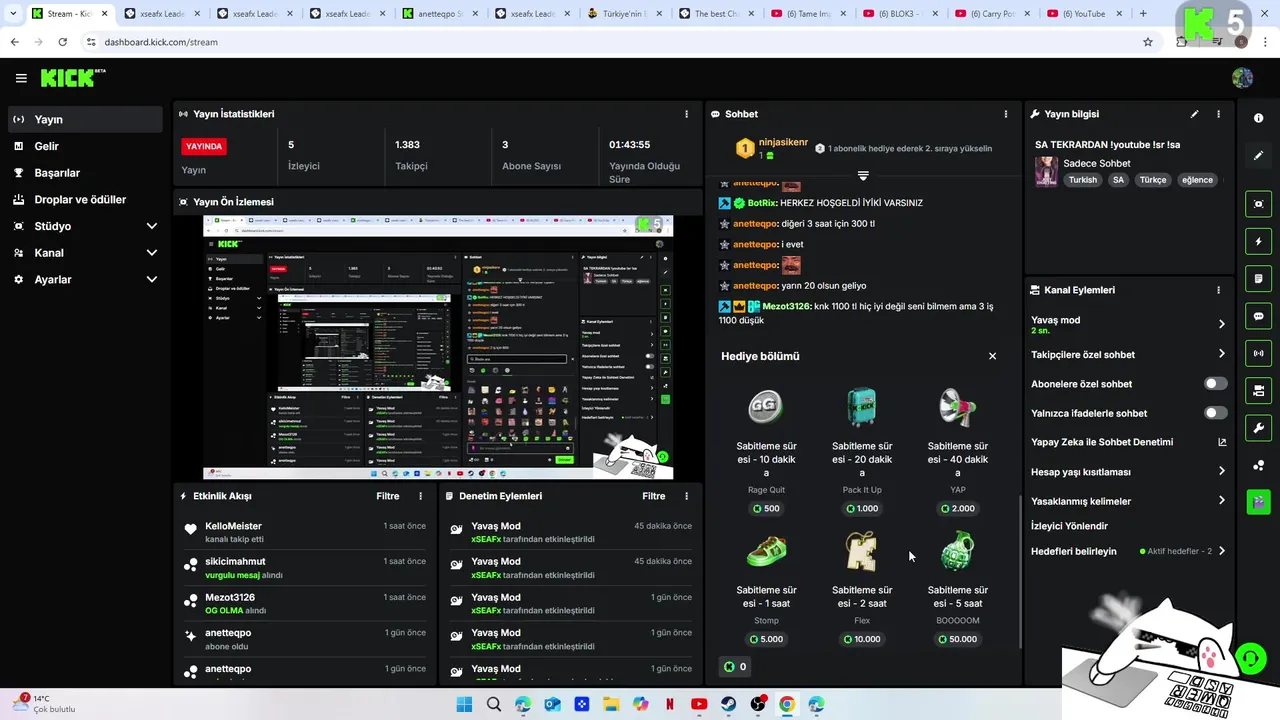
Task: Open Hesap yaşı kısıtlaması chevron
Action: (1221, 471)
